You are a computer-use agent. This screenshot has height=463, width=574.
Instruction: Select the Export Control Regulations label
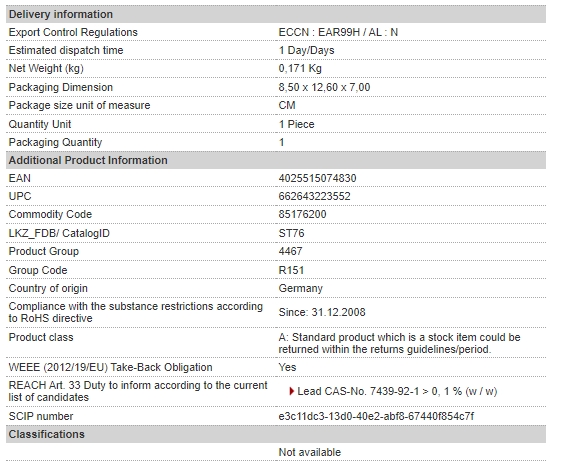(x=73, y=33)
